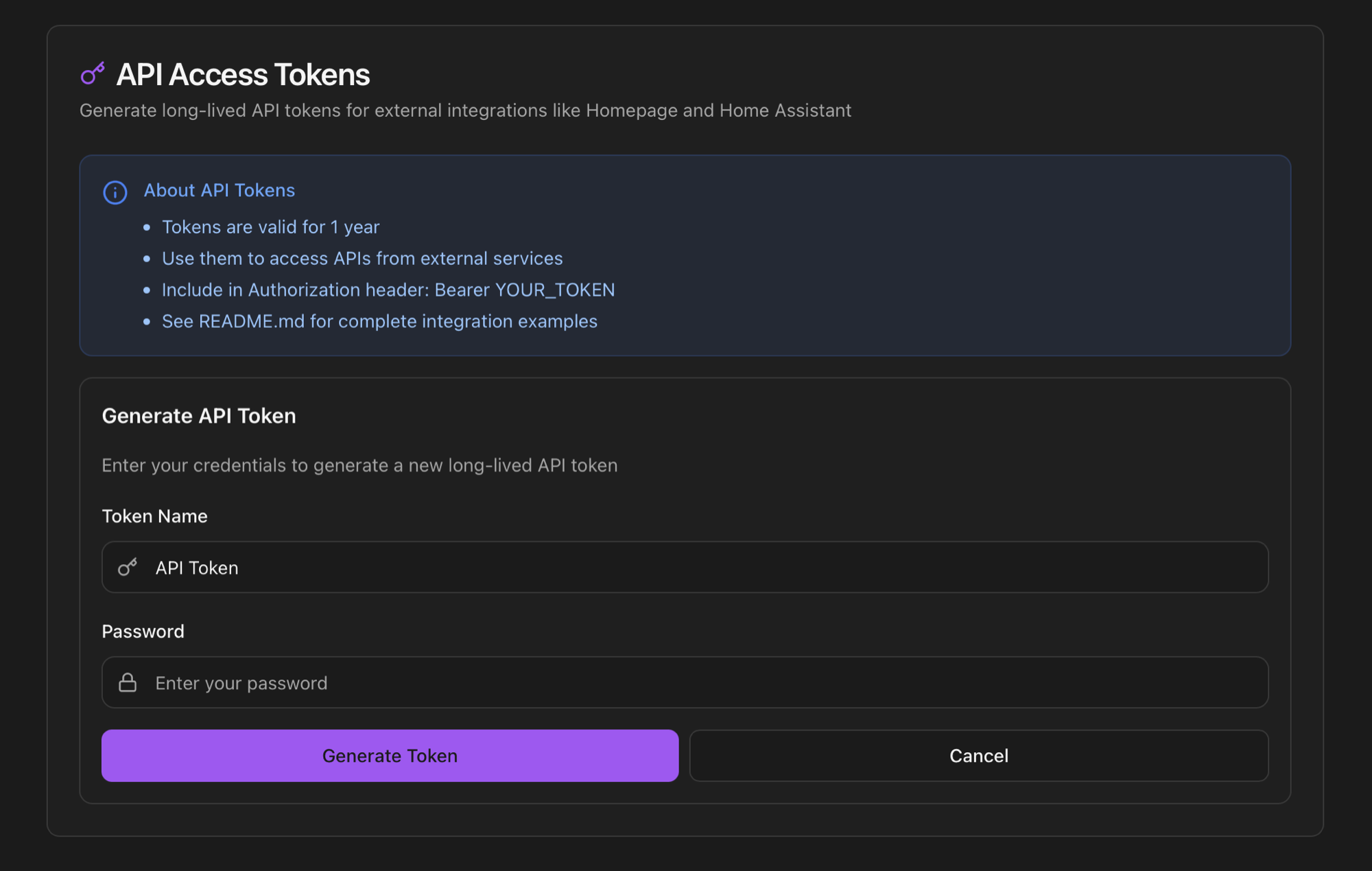
Task: Click the 'Enter your credentials to generate' description
Action: point(359,465)
